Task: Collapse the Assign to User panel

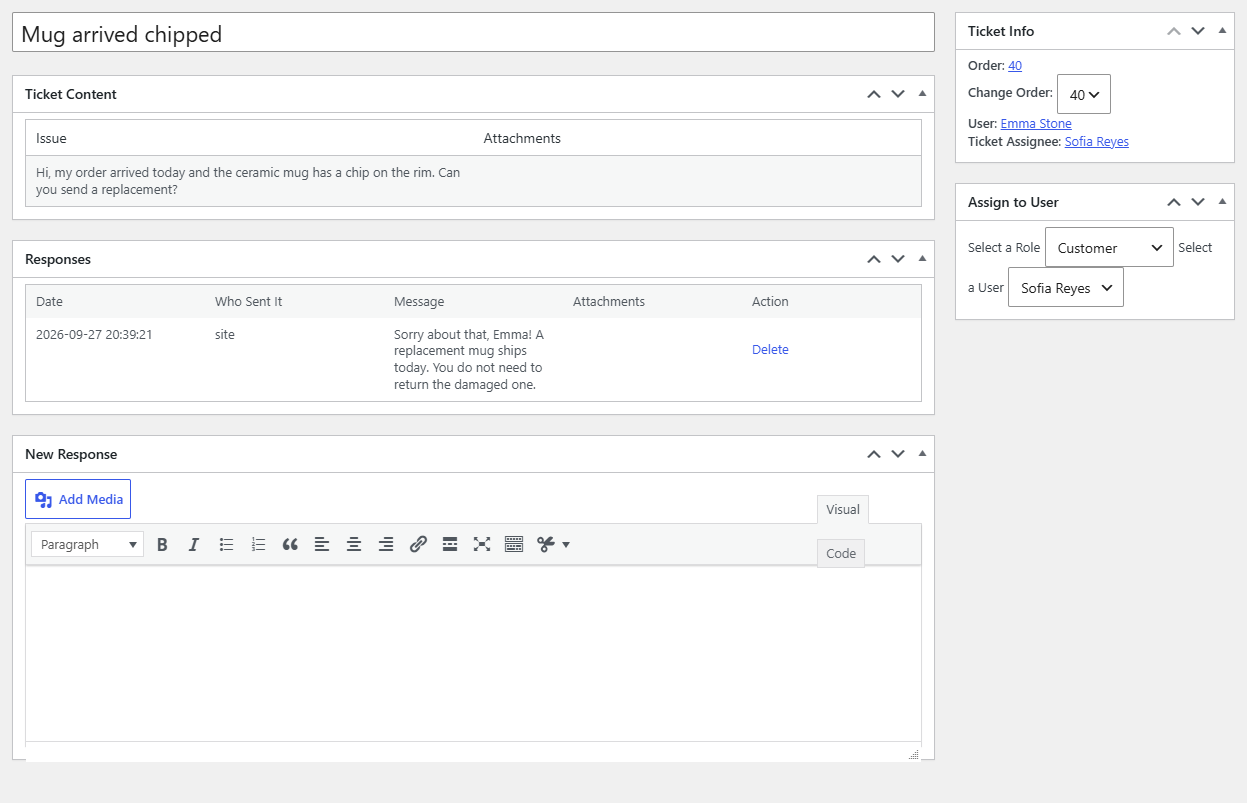Action: pos(1222,202)
